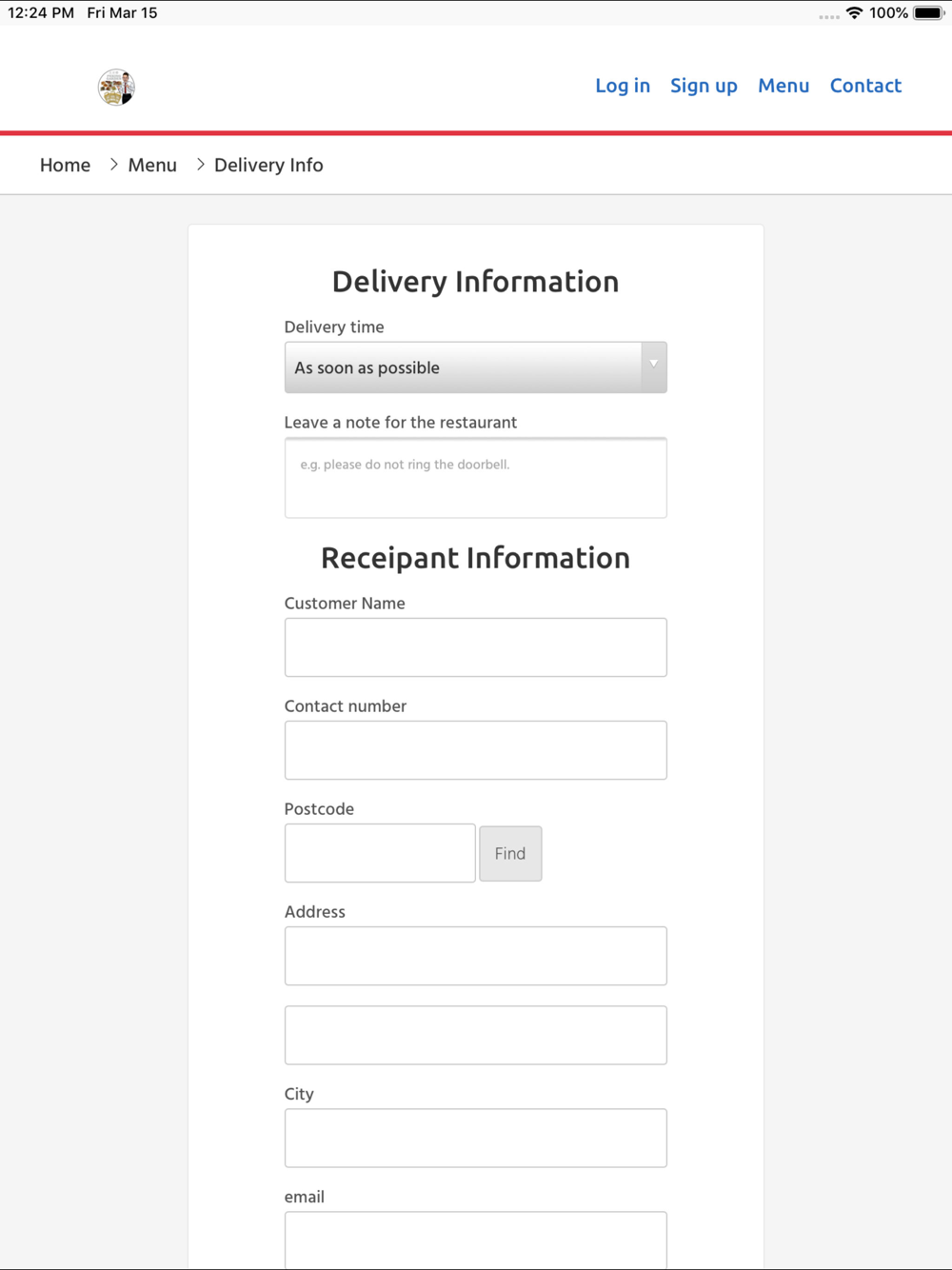Click the chevron before Menu breadcrumb

113,165
